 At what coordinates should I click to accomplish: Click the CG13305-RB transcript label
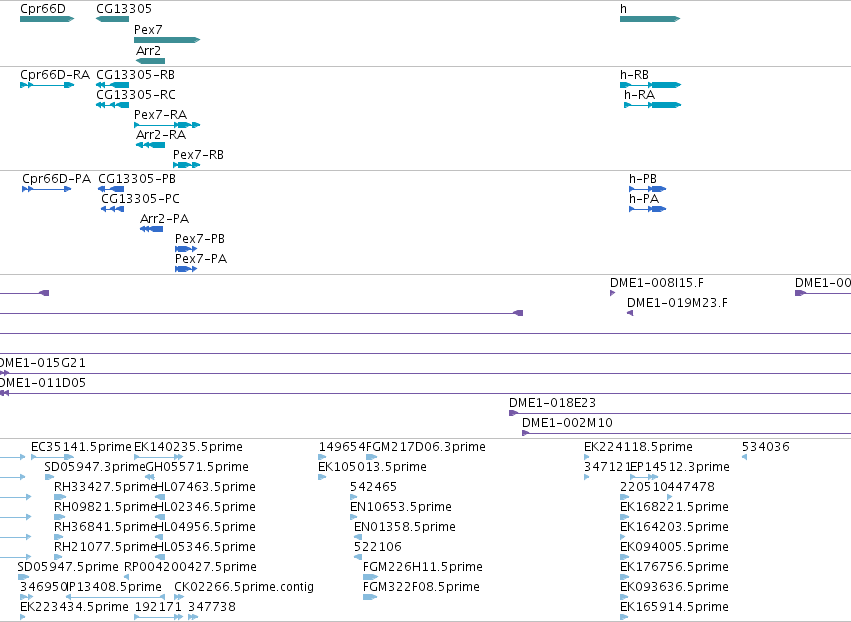tap(136, 75)
